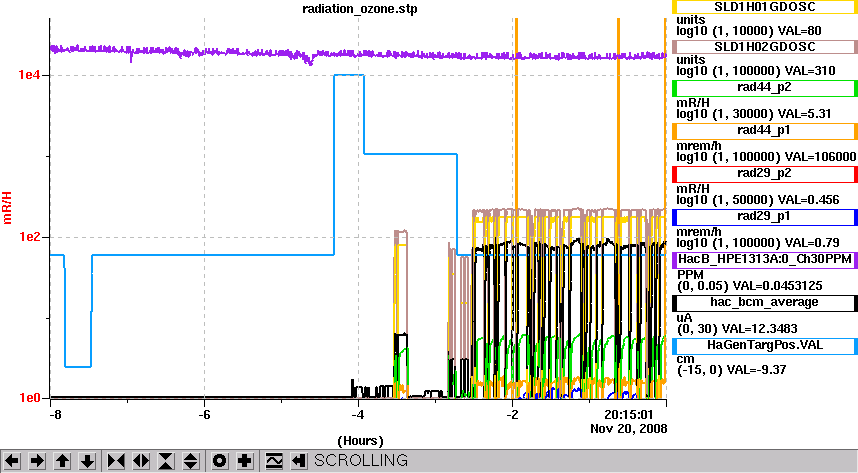858x473 pixels.
Task: Select the hac_bcm_average legend entry
Action: (x=764, y=303)
